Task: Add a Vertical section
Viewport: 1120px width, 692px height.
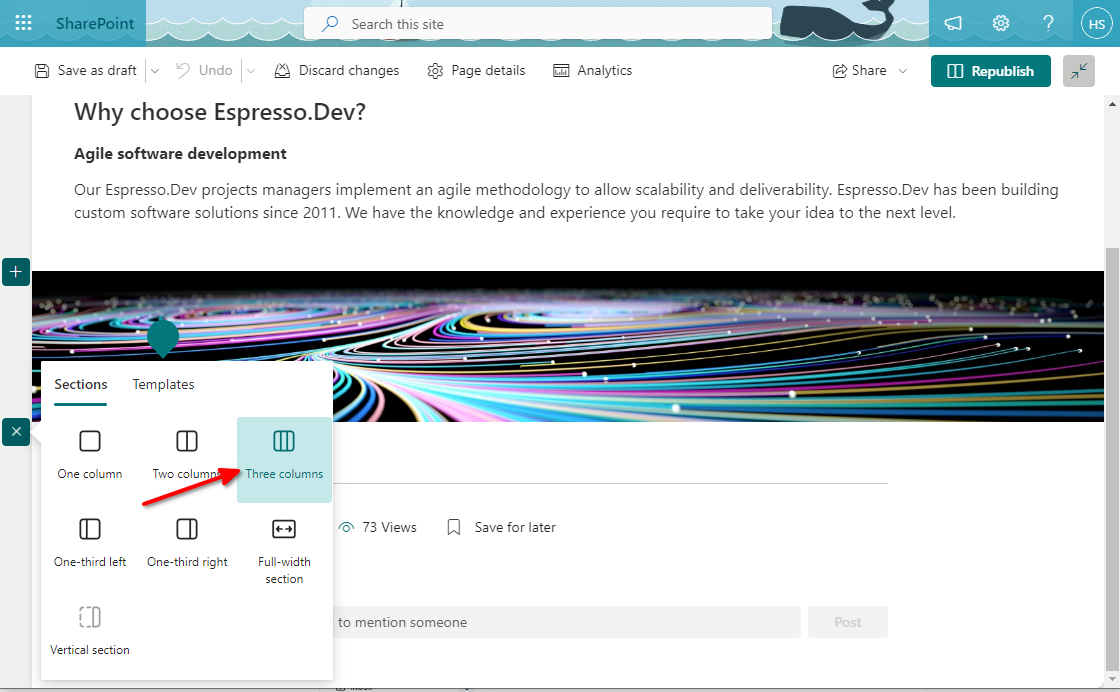Action: tap(90, 630)
